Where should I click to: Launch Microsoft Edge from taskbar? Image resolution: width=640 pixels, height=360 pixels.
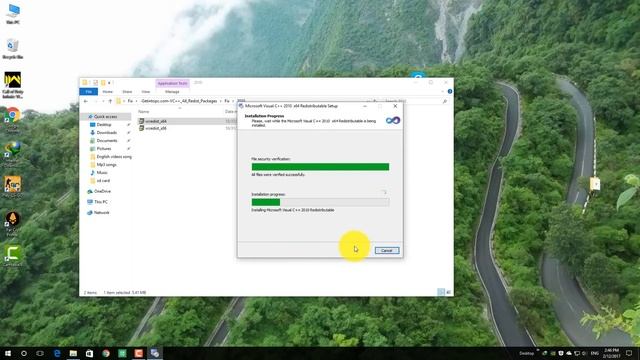pyautogui.click(x=57, y=353)
